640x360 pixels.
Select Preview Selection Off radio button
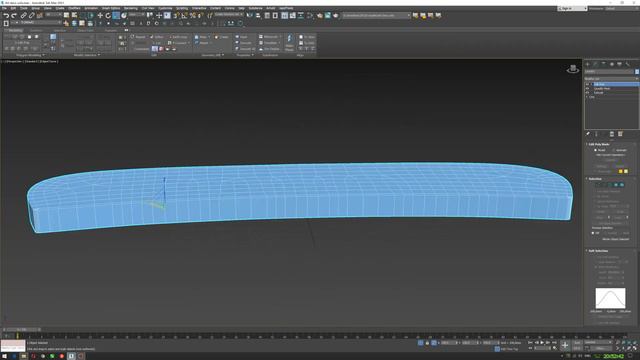(x=593, y=233)
